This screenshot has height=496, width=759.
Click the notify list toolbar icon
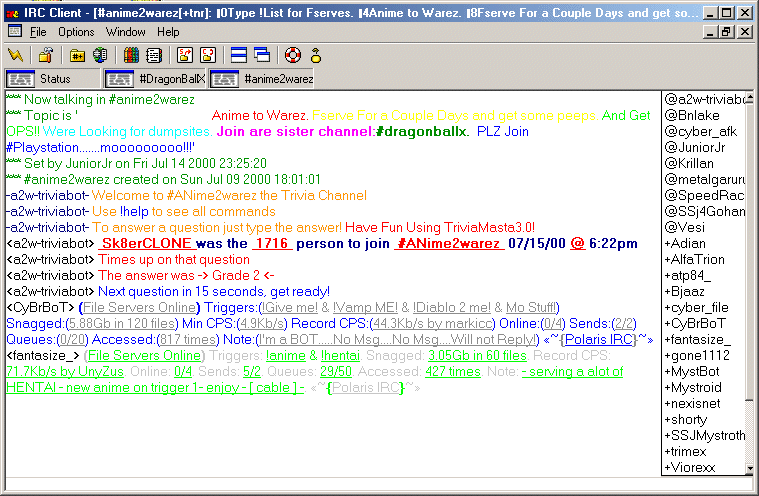click(x=154, y=54)
